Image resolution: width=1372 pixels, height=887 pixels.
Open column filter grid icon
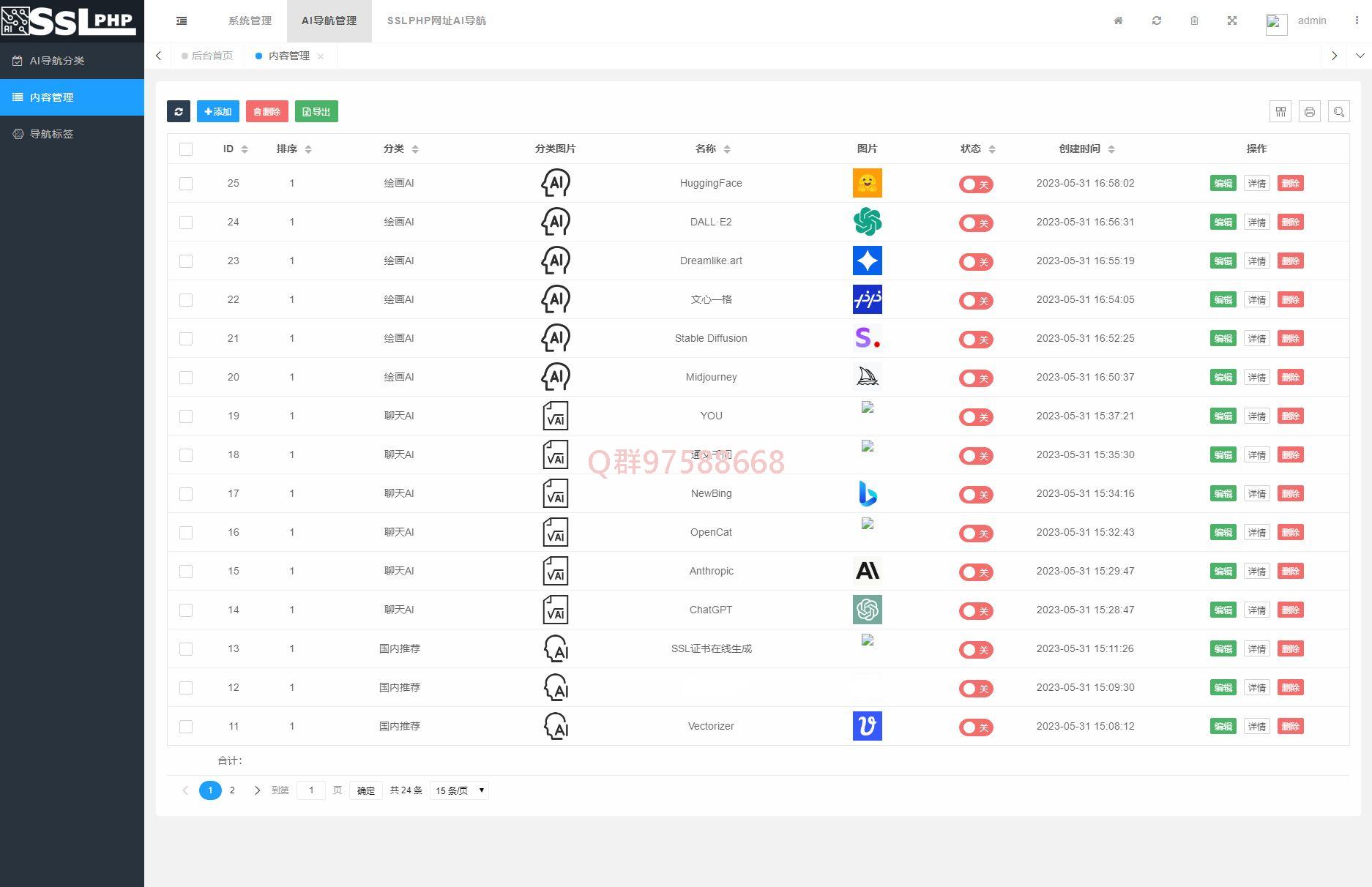point(1280,111)
